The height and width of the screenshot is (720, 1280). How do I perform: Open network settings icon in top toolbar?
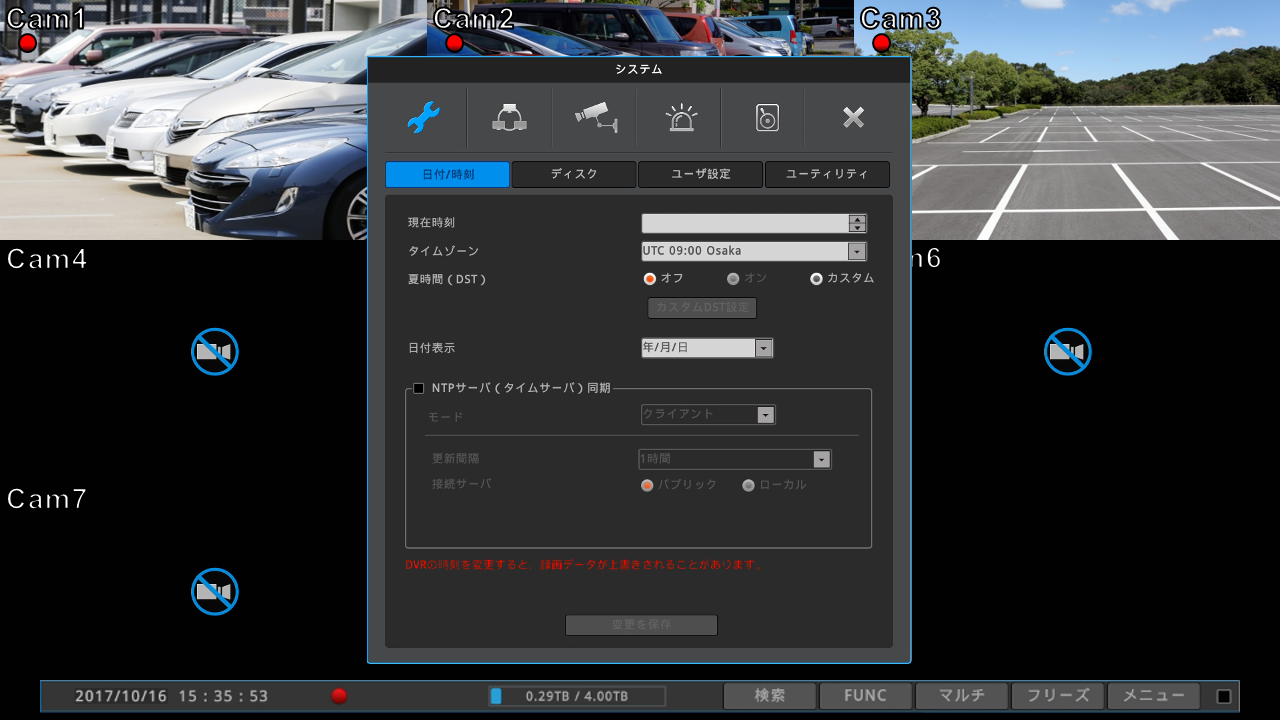point(509,118)
